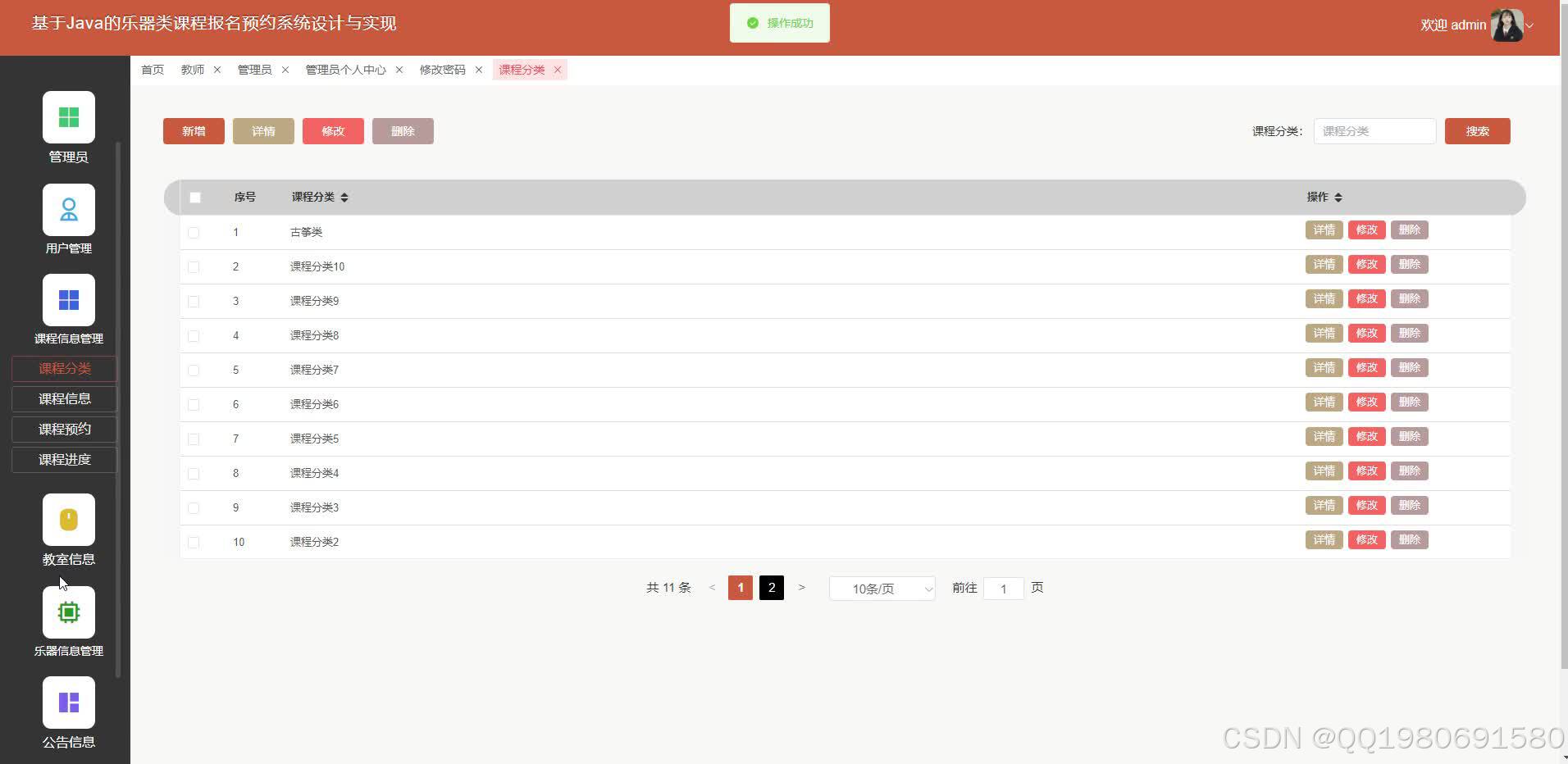This screenshot has height=764, width=1568.
Task: Focus the 前往 page number input
Action: point(1003,589)
